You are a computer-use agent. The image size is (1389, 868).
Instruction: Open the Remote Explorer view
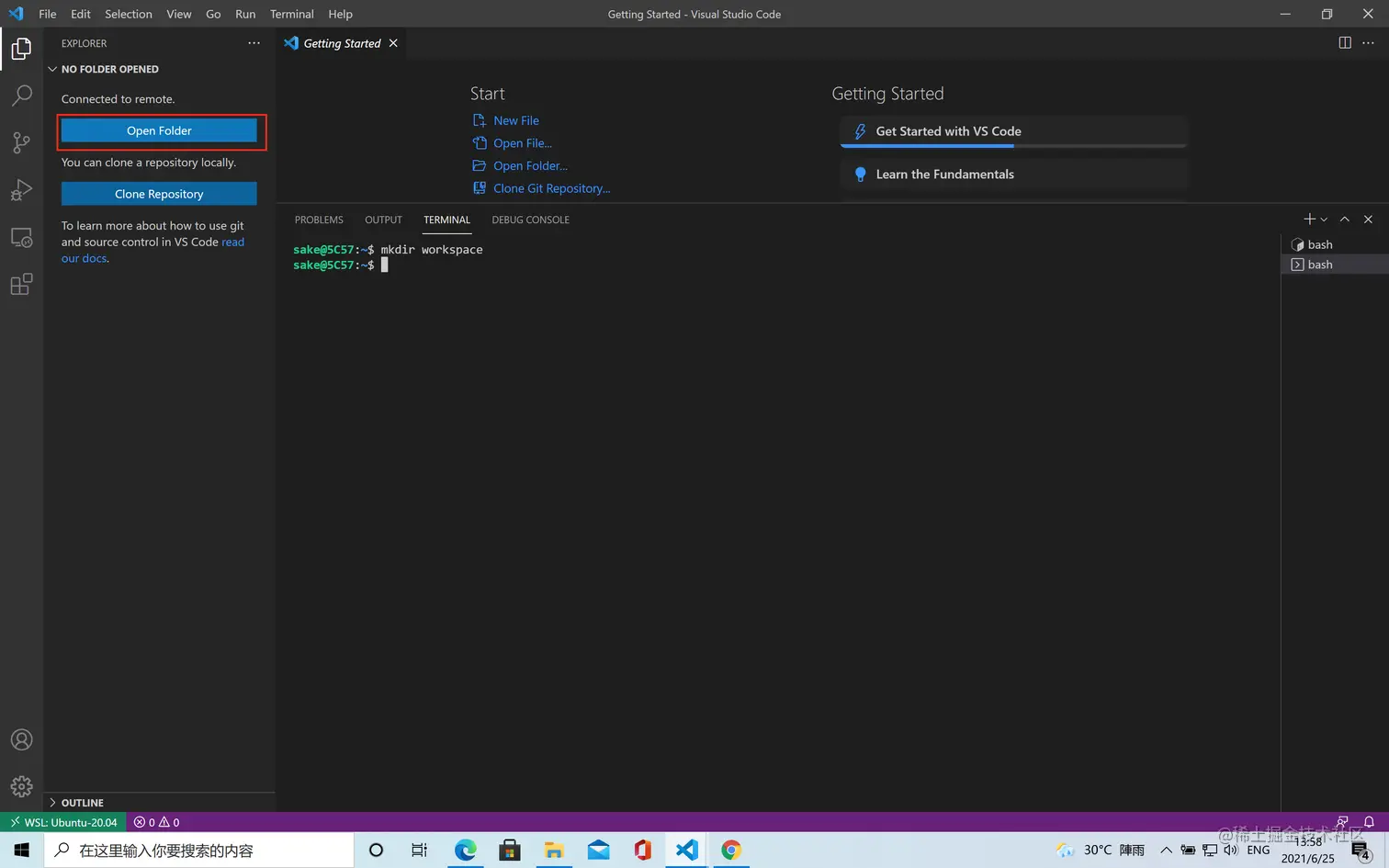click(21, 237)
